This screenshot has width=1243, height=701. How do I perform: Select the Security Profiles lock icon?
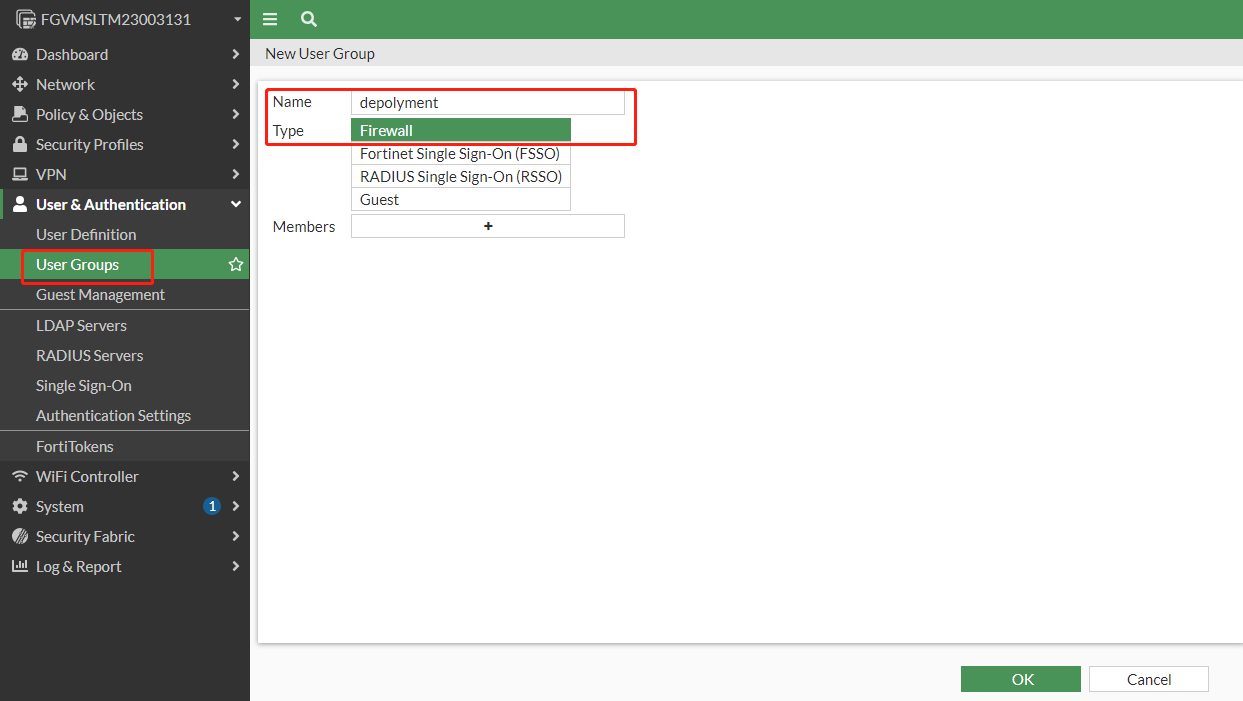point(21,144)
